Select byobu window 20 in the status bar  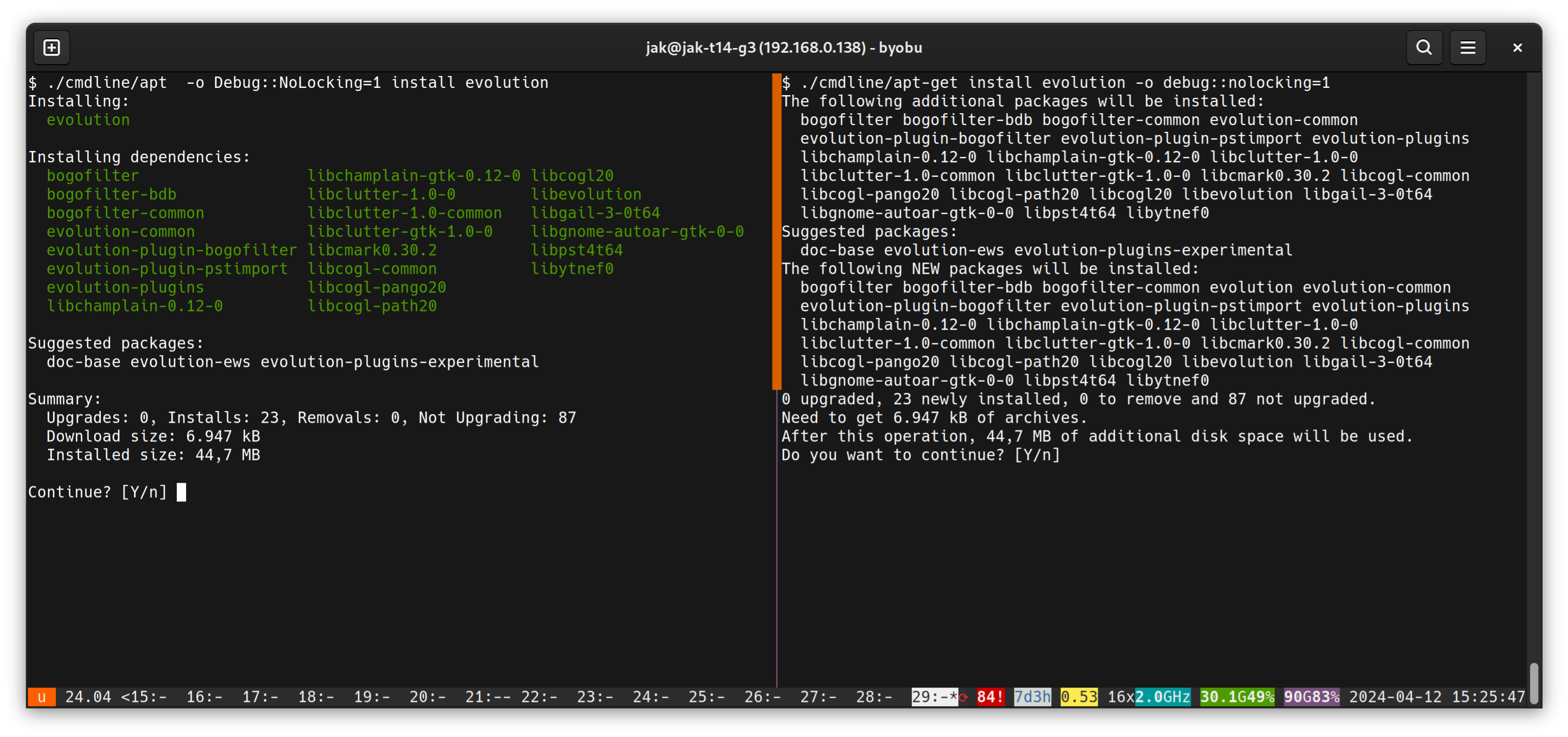[427, 697]
